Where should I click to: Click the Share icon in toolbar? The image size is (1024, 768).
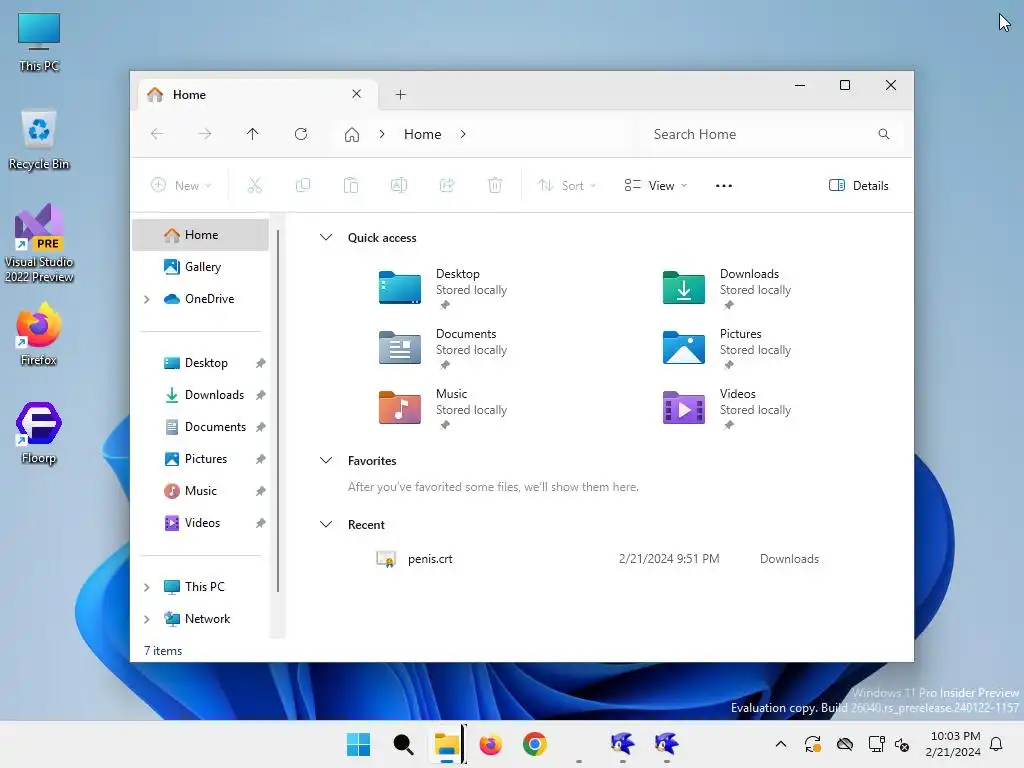click(447, 185)
